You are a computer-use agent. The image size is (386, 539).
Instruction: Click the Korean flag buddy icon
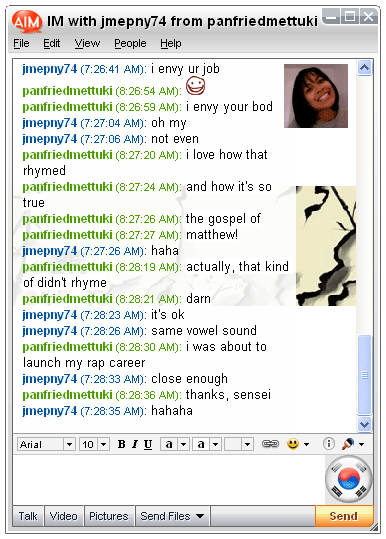click(349, 479)
